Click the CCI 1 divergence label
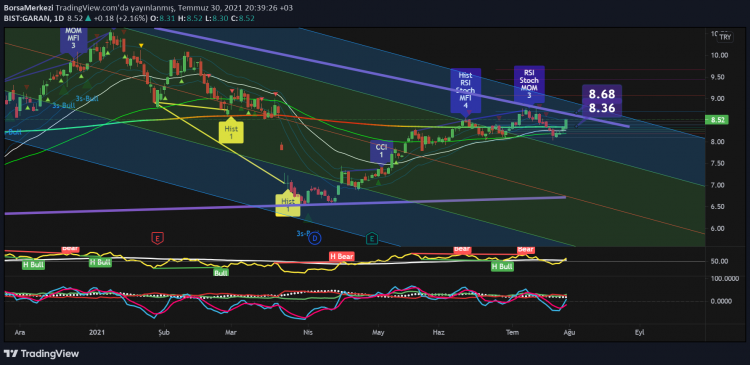 381,151
